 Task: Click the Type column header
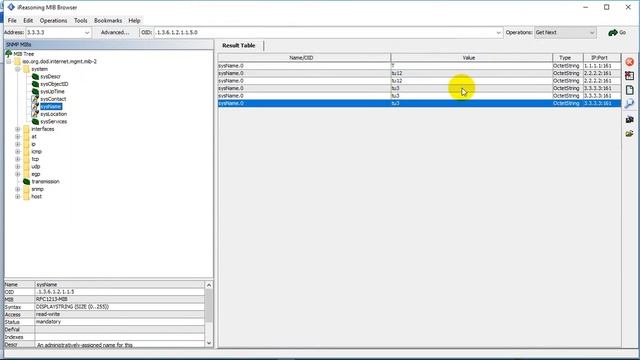coord(567,58)
